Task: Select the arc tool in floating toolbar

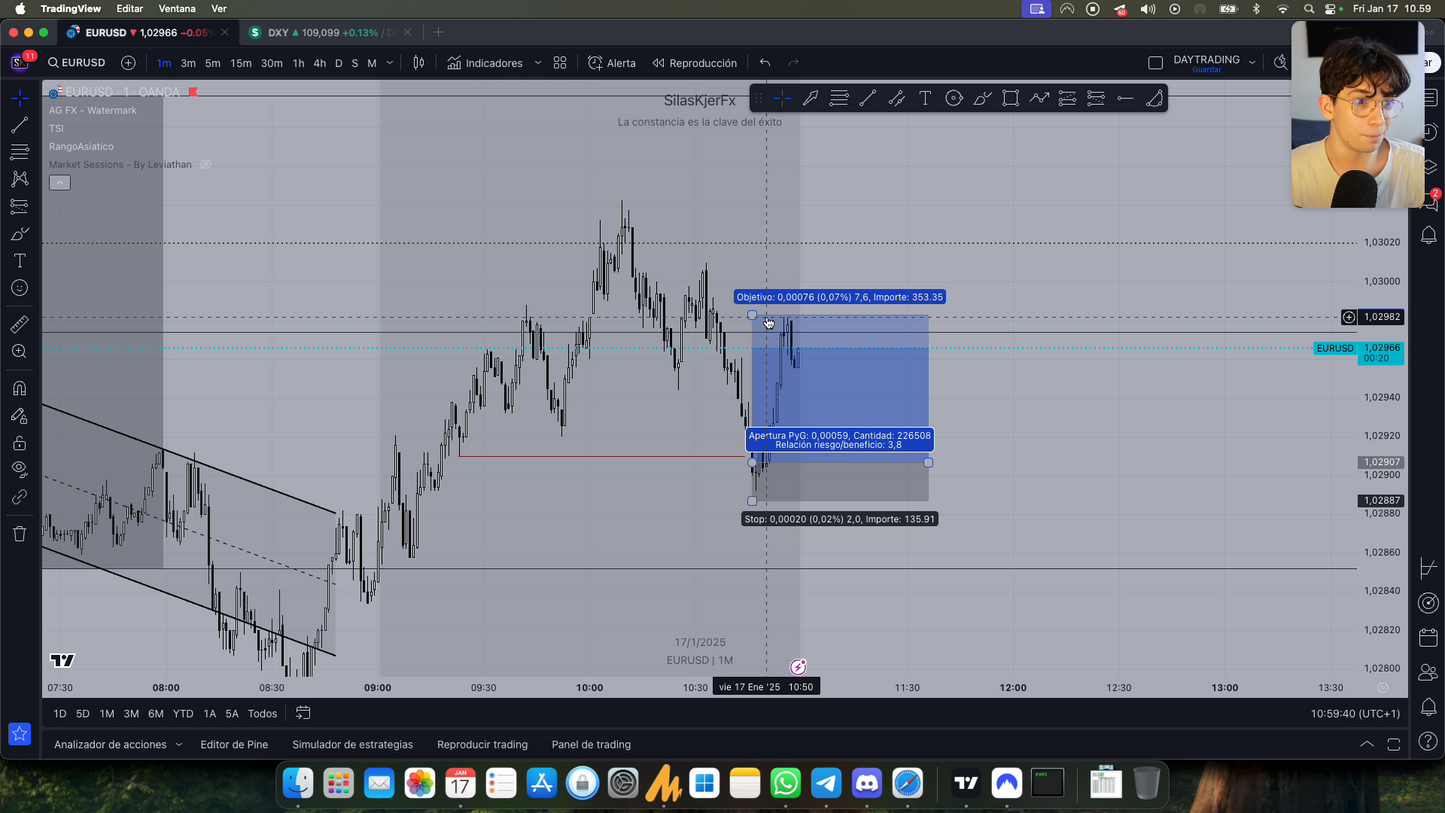Action: pos(1154,98)
